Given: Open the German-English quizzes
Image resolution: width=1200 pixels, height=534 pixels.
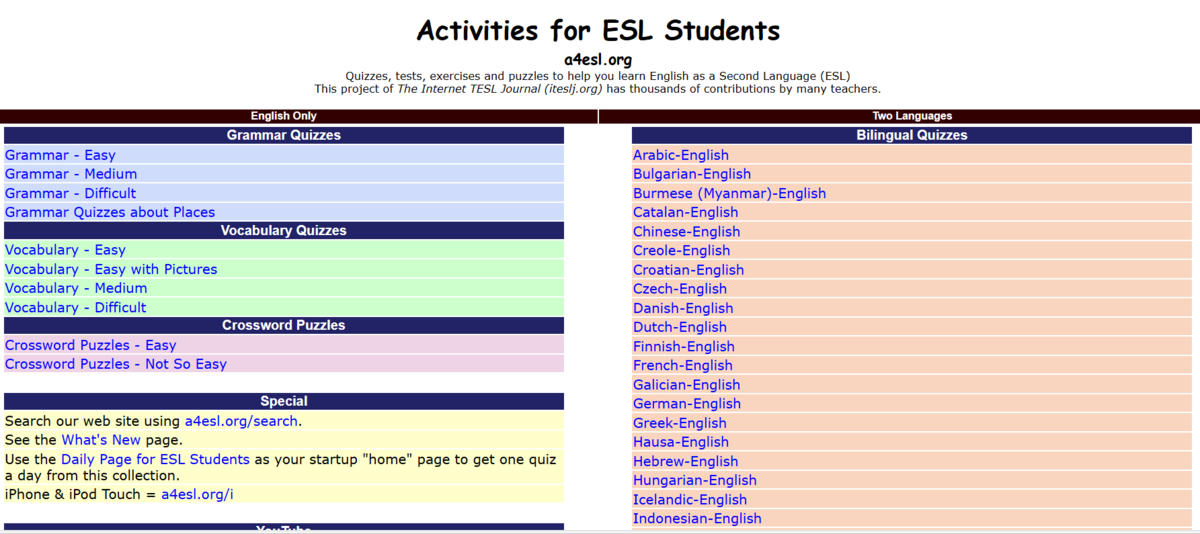Looking at the screenshot, I should [687, 403].
